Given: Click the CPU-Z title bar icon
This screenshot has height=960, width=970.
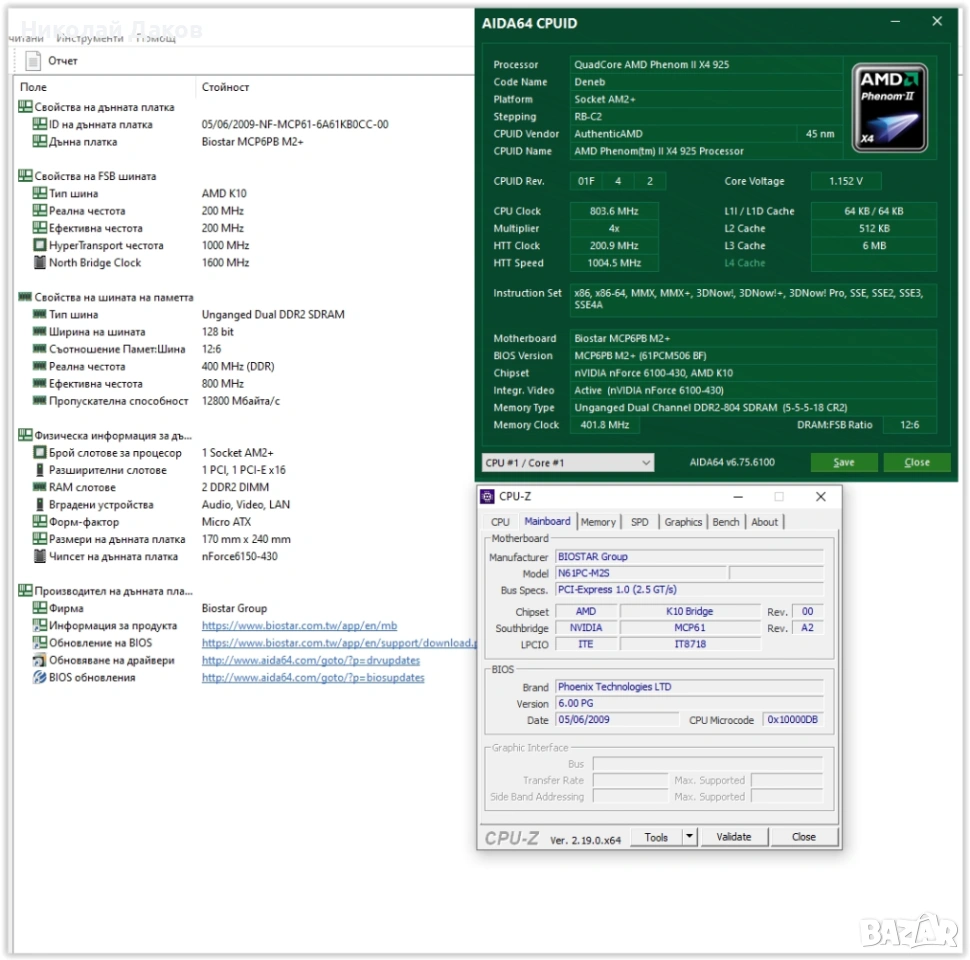Looking at the screenshot, I should click(x=487, y=496).
